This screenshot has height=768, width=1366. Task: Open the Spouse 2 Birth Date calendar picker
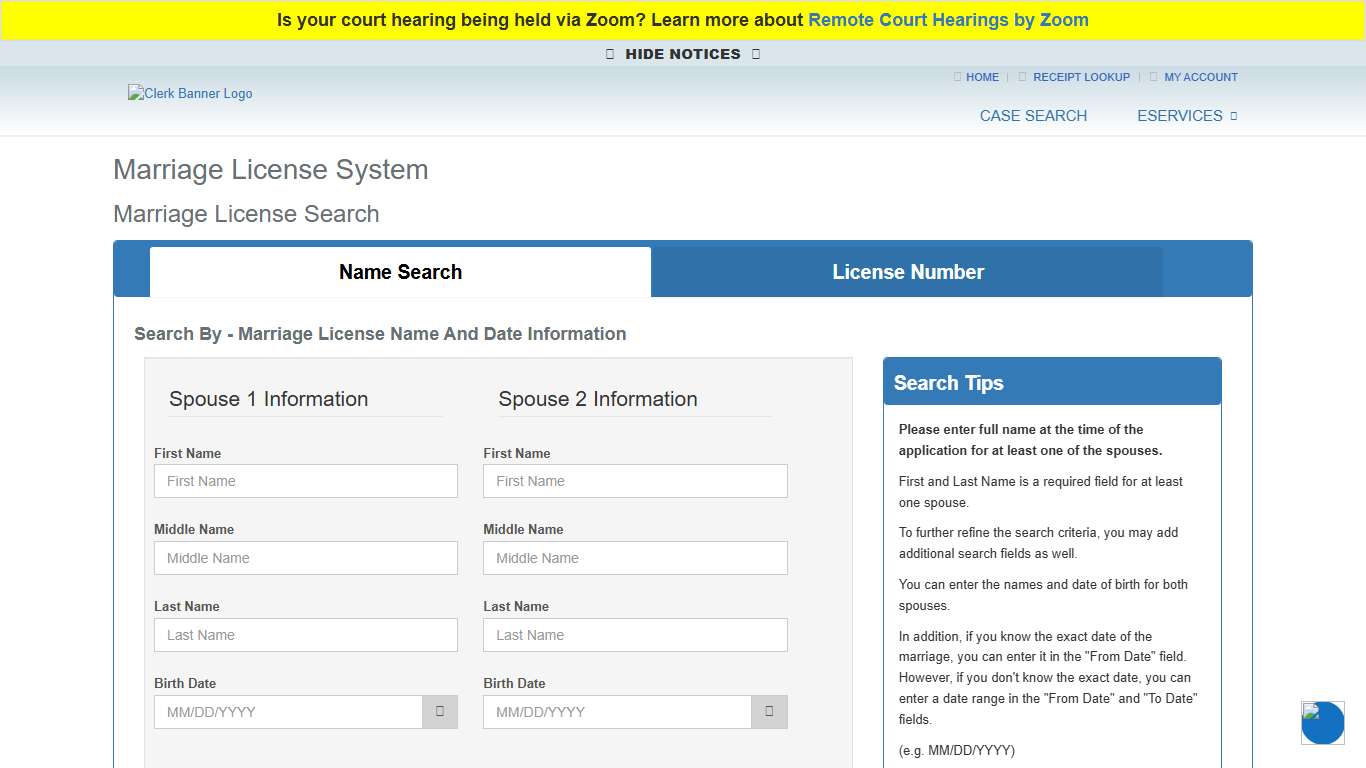tap(769, 712)
